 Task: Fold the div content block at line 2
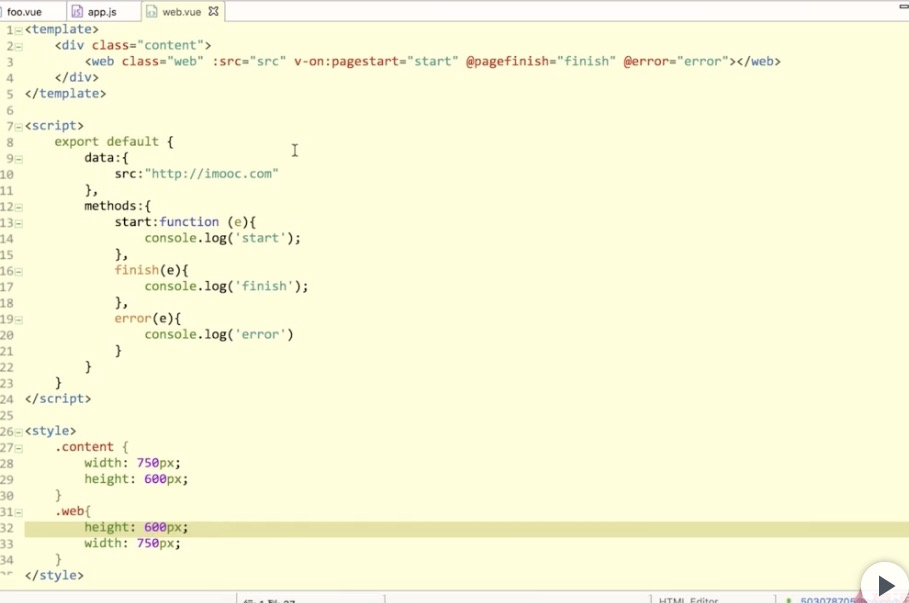click(19, 46)
